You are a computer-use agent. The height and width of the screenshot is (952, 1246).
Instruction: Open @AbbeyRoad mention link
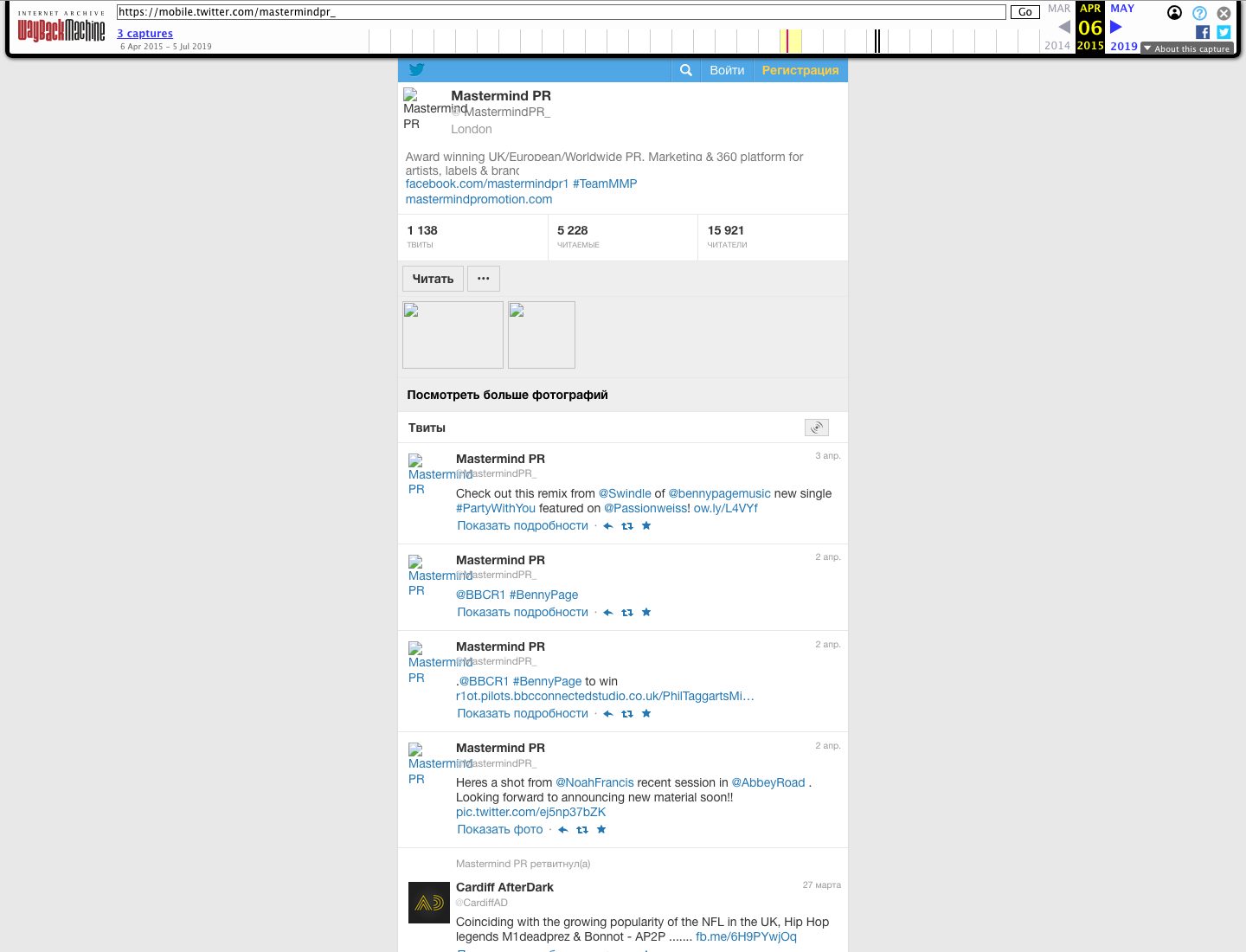(768, 782)
